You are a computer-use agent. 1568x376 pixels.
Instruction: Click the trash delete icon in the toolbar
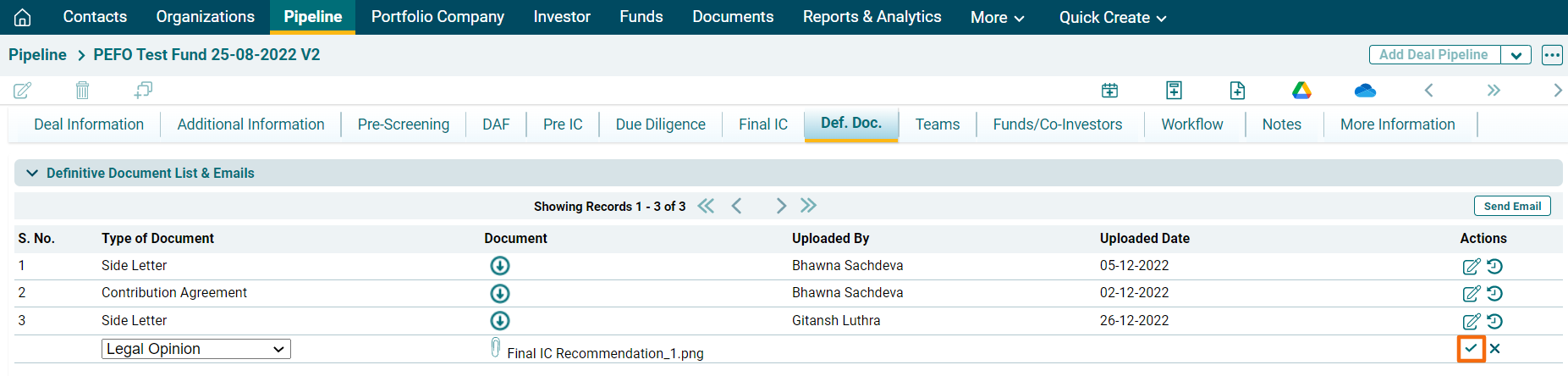[82, 90]
